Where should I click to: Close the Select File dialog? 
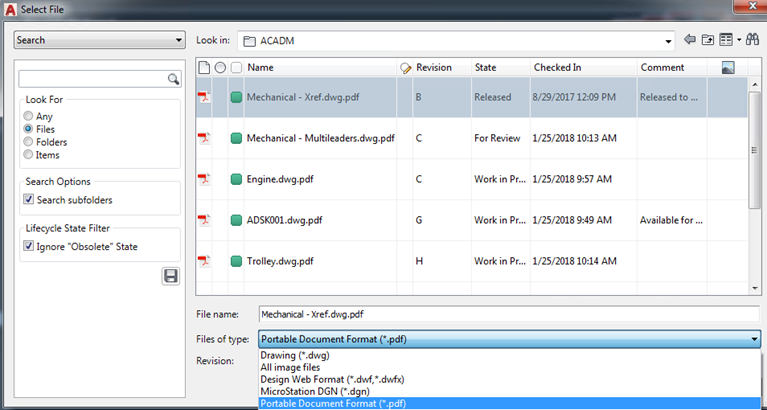(x=753, y=6)
